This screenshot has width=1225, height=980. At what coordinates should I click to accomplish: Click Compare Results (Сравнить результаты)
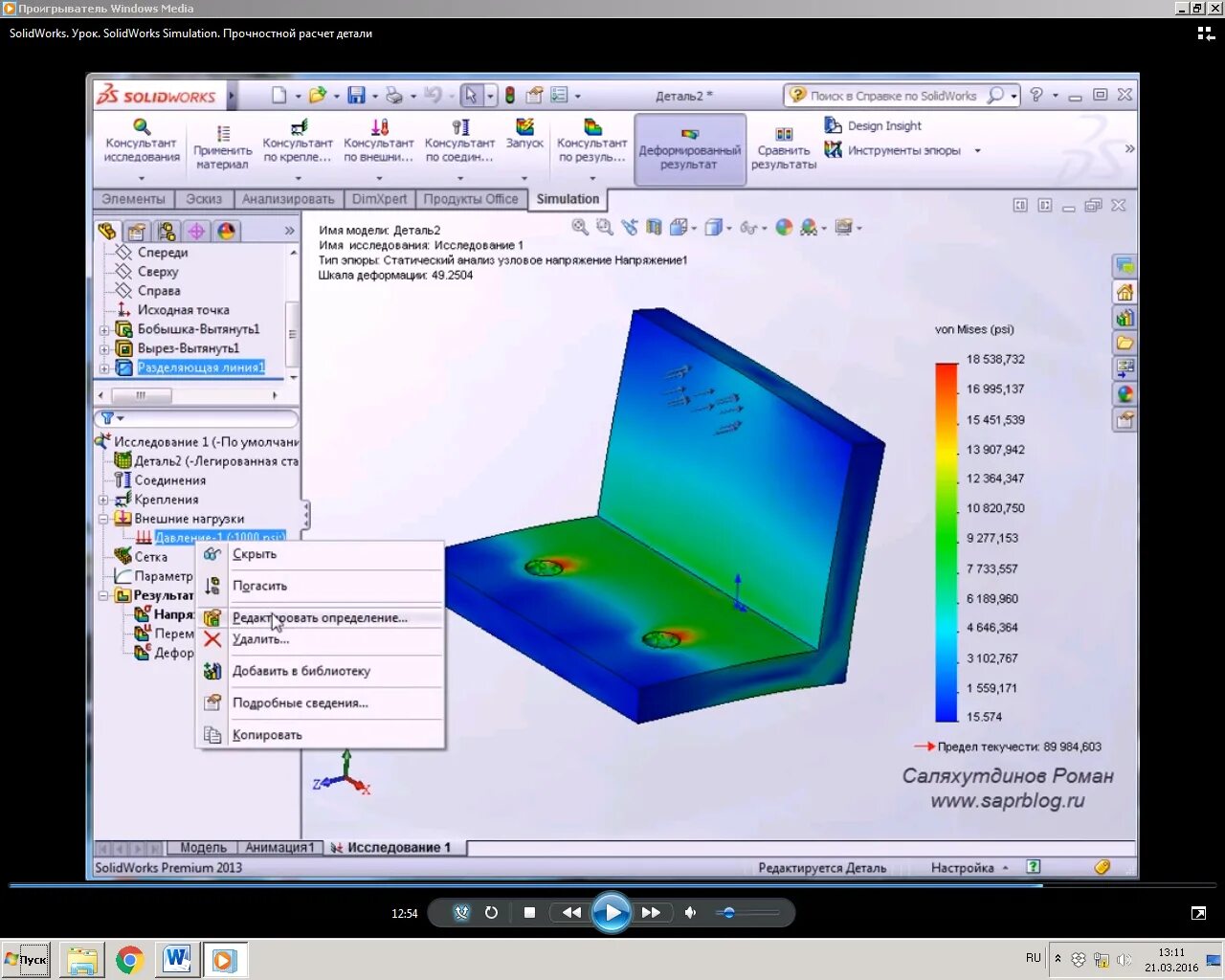pos(784,149)
